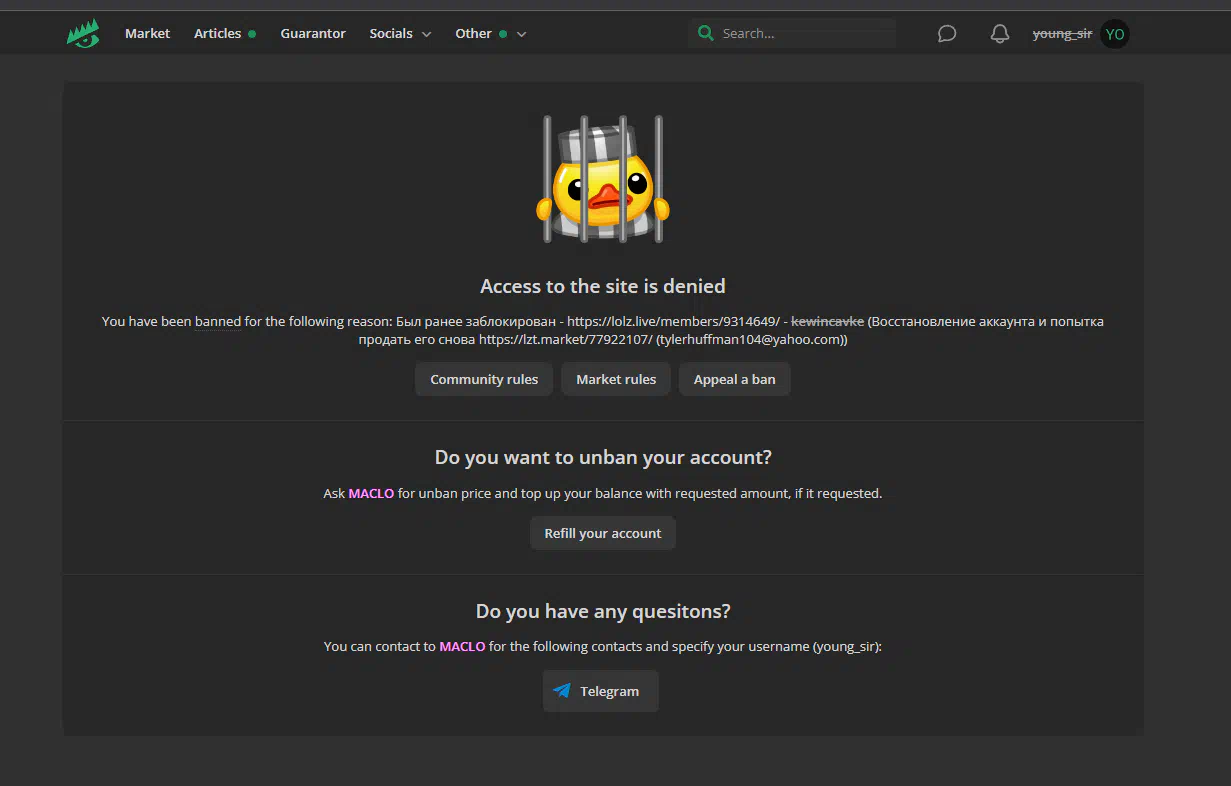Image resolution: width=1231 pixels, height=786 pixels.
Task: Click the kewincavke struck-through username
Action: pos(827,321)
